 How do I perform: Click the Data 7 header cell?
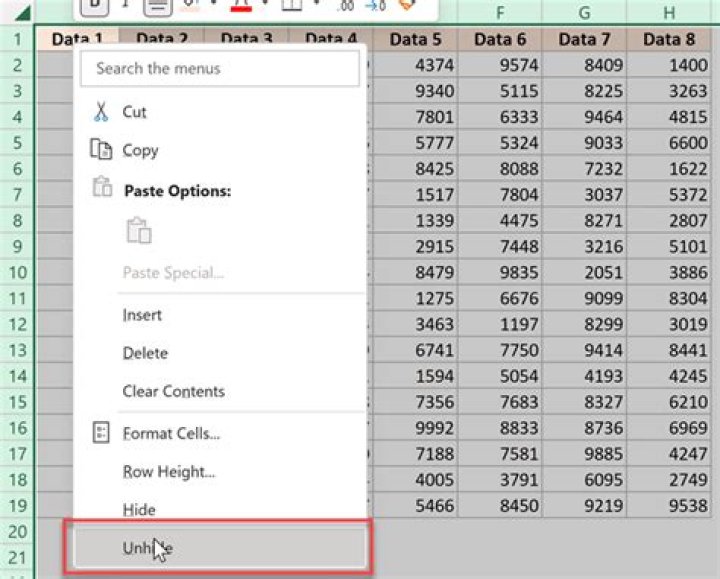point(584,39)
